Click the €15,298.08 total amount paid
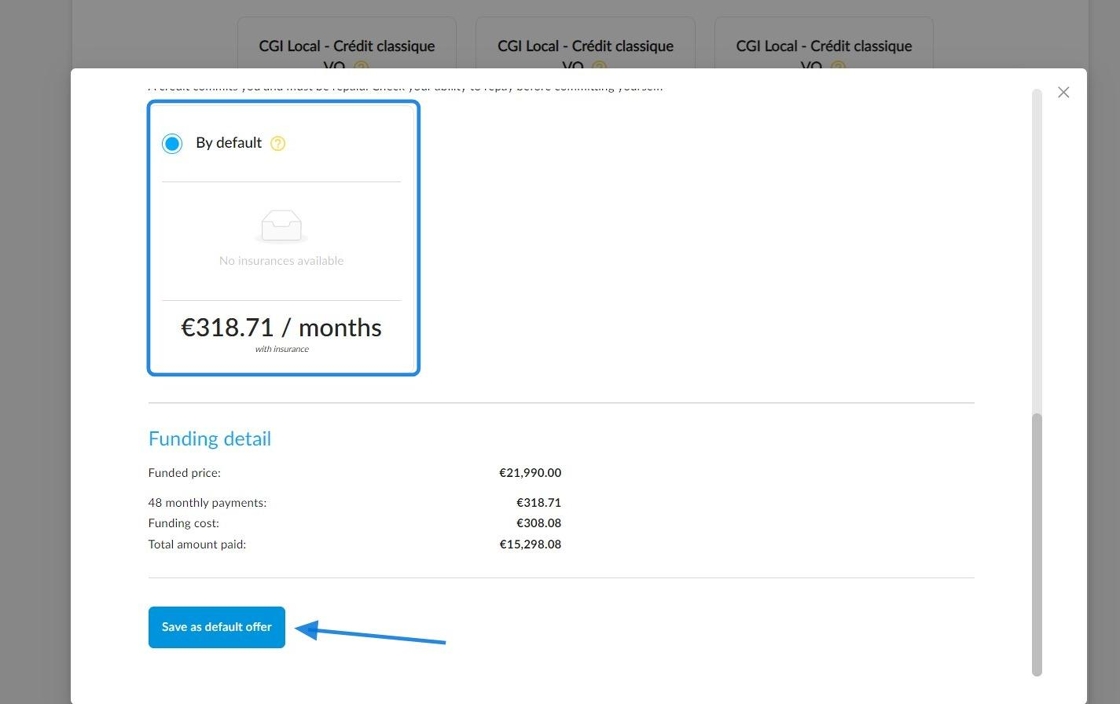The height and width of the screenshot is (704, 1120). (x=530, y=544)
